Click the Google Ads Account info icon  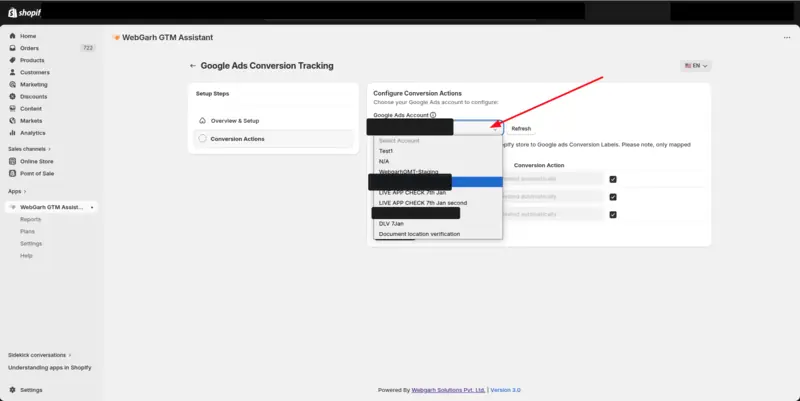pyautogui.click(x=433, y=115)
